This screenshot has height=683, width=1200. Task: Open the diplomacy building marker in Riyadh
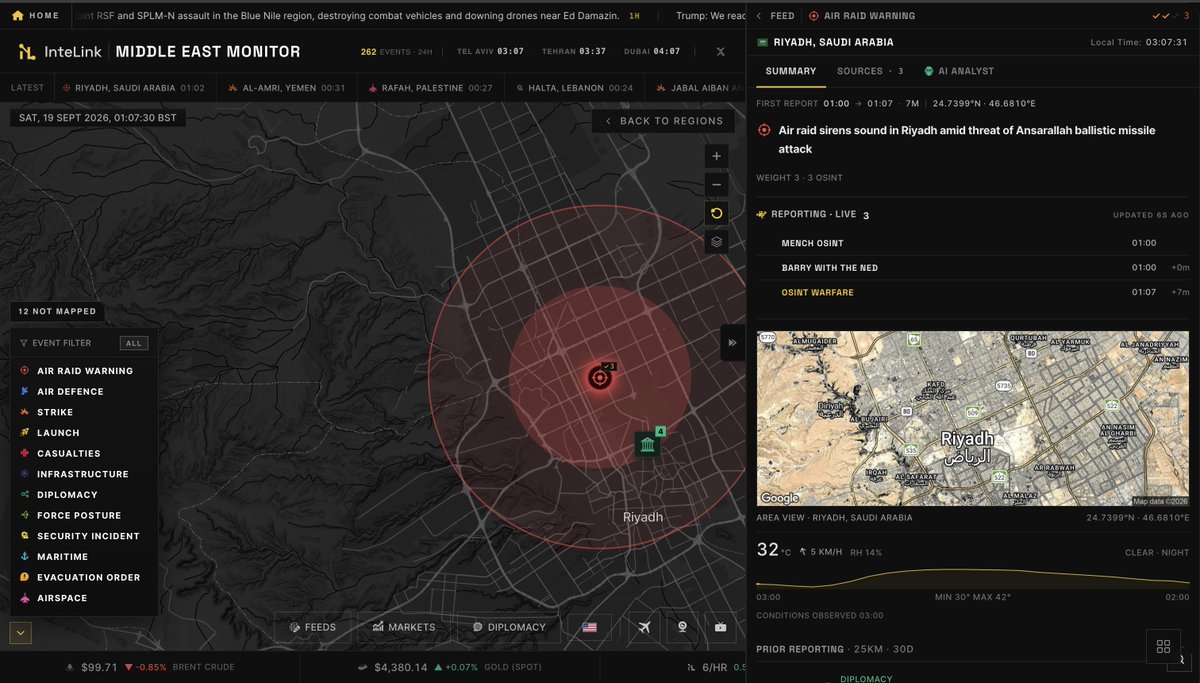tap(647, 444)
